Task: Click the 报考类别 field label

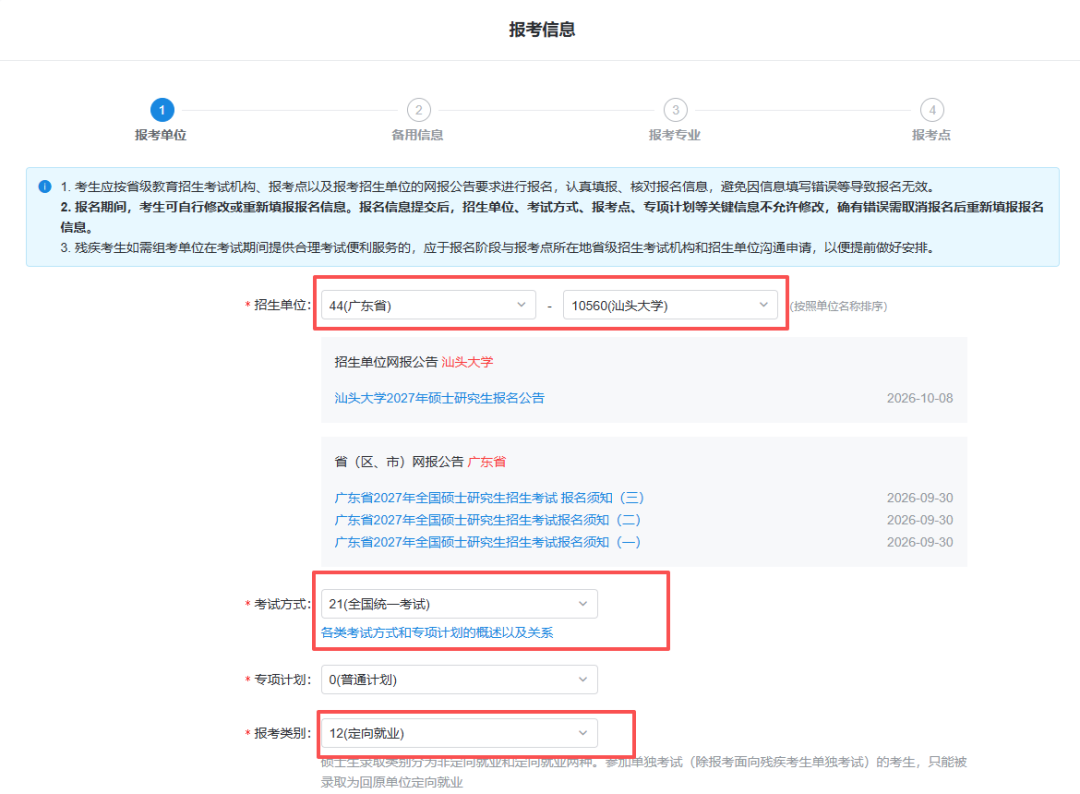Action: 282,733
